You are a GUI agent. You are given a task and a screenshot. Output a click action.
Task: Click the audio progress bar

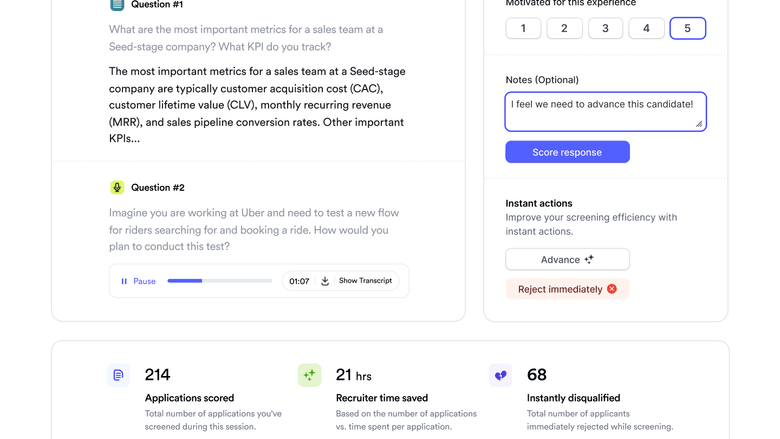pos(220,281)
